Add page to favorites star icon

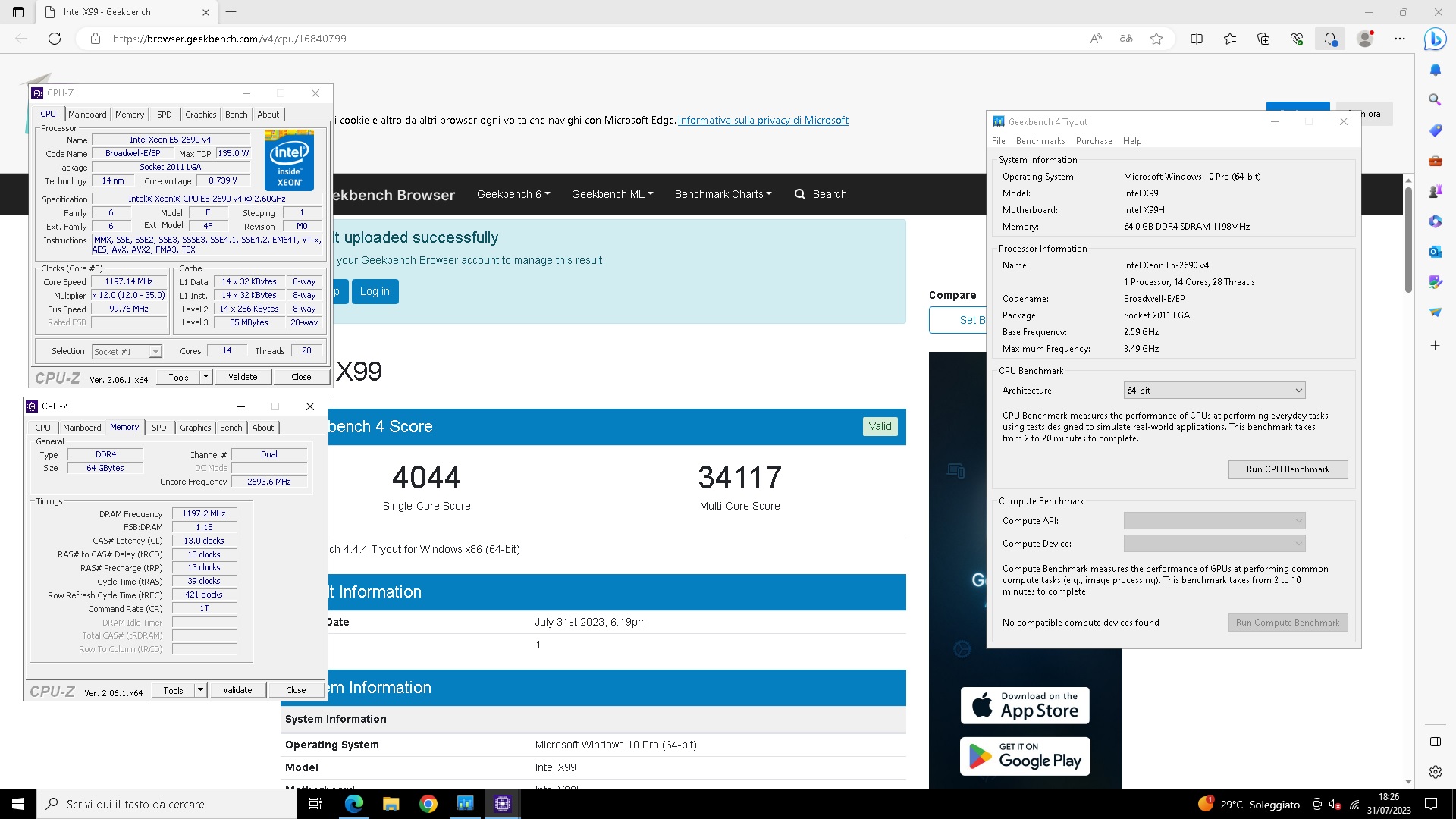pos(1156,39)
